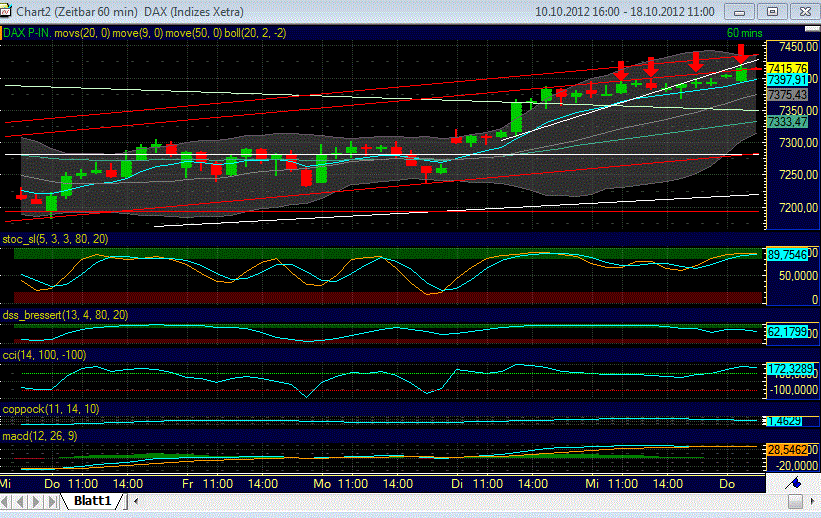
Task: Click the 'Di' day label on time axis
Action: tap(457, 483)
